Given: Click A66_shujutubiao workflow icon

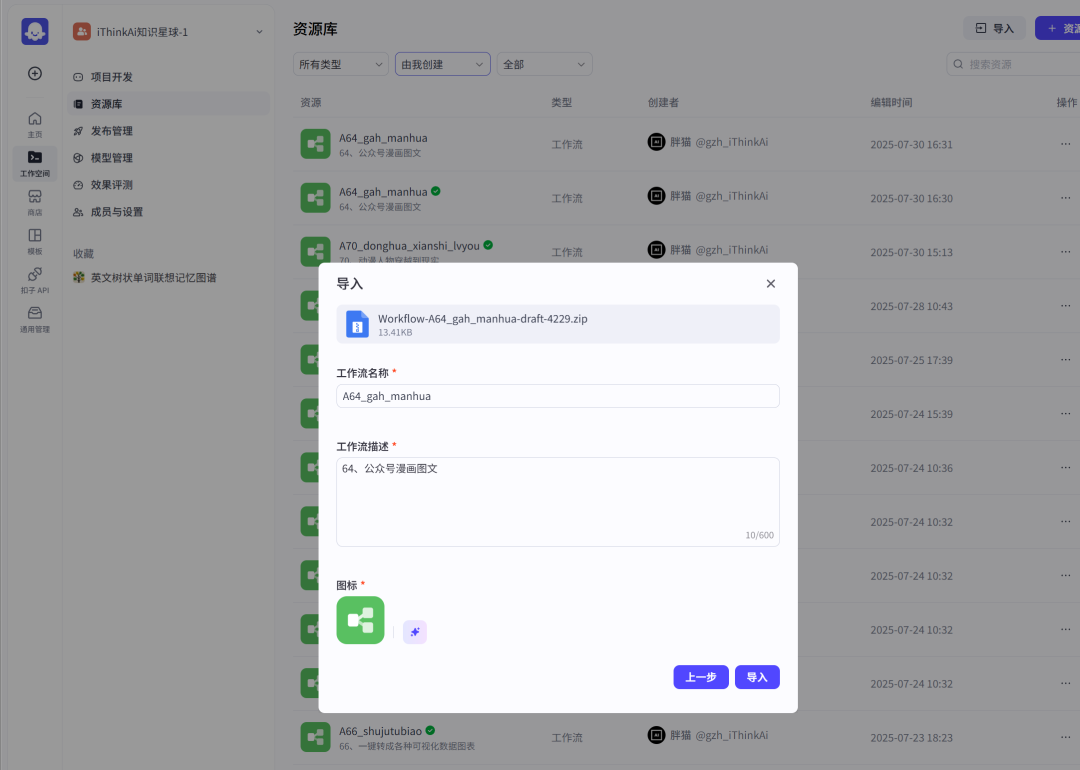Looking at the screenshot, I should [315, 737].
